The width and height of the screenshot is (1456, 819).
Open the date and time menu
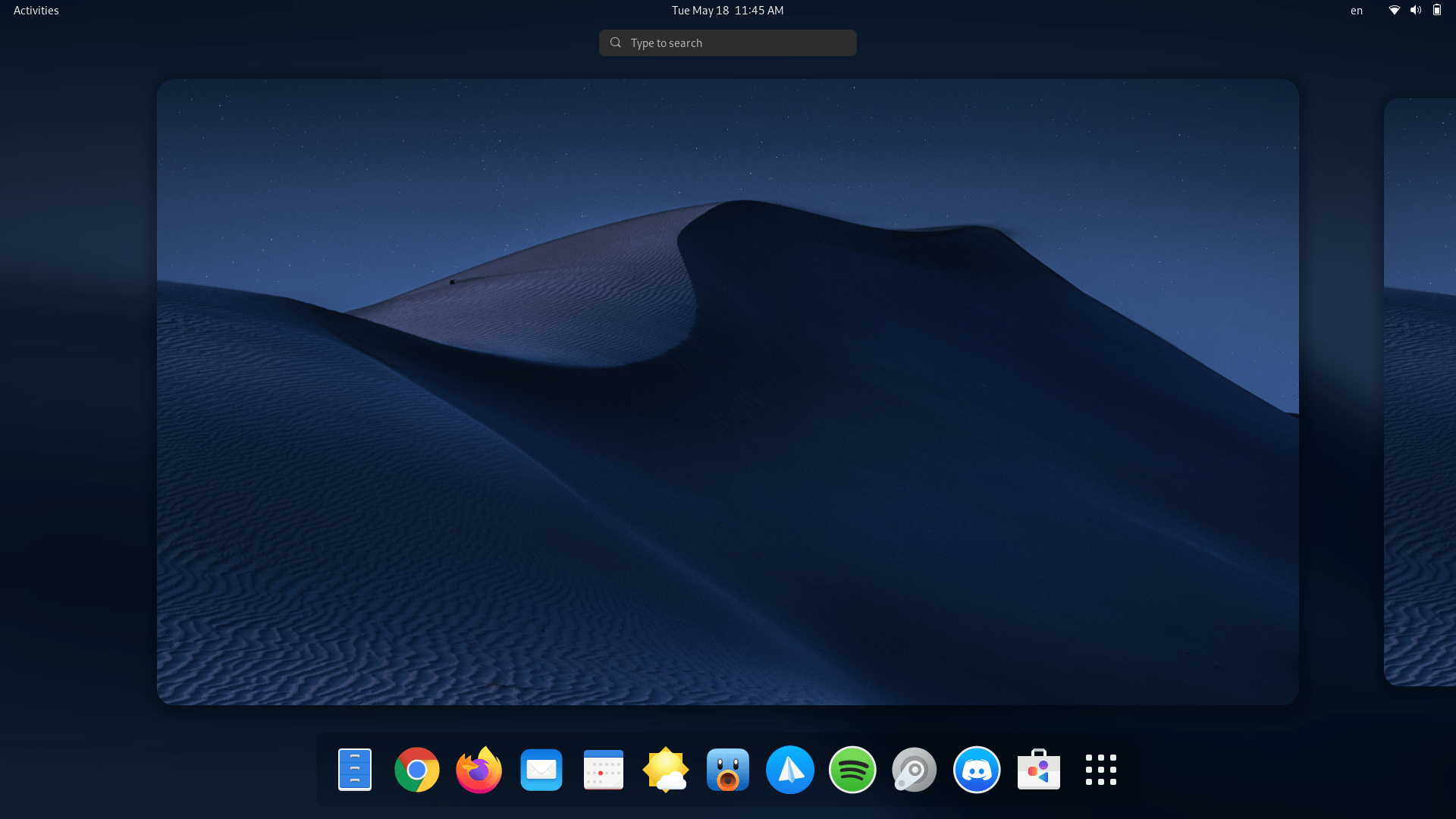pyautogui.click(x=727, y=11)
